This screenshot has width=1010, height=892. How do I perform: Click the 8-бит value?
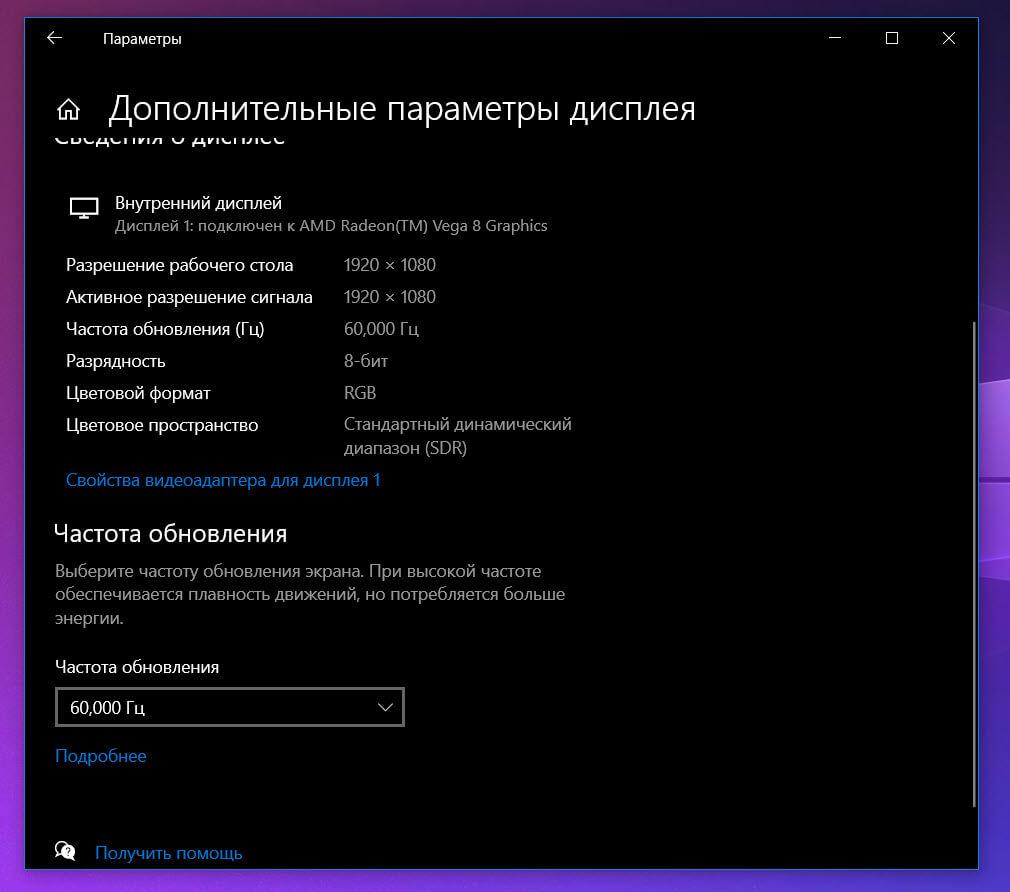[x=366, y=361]
